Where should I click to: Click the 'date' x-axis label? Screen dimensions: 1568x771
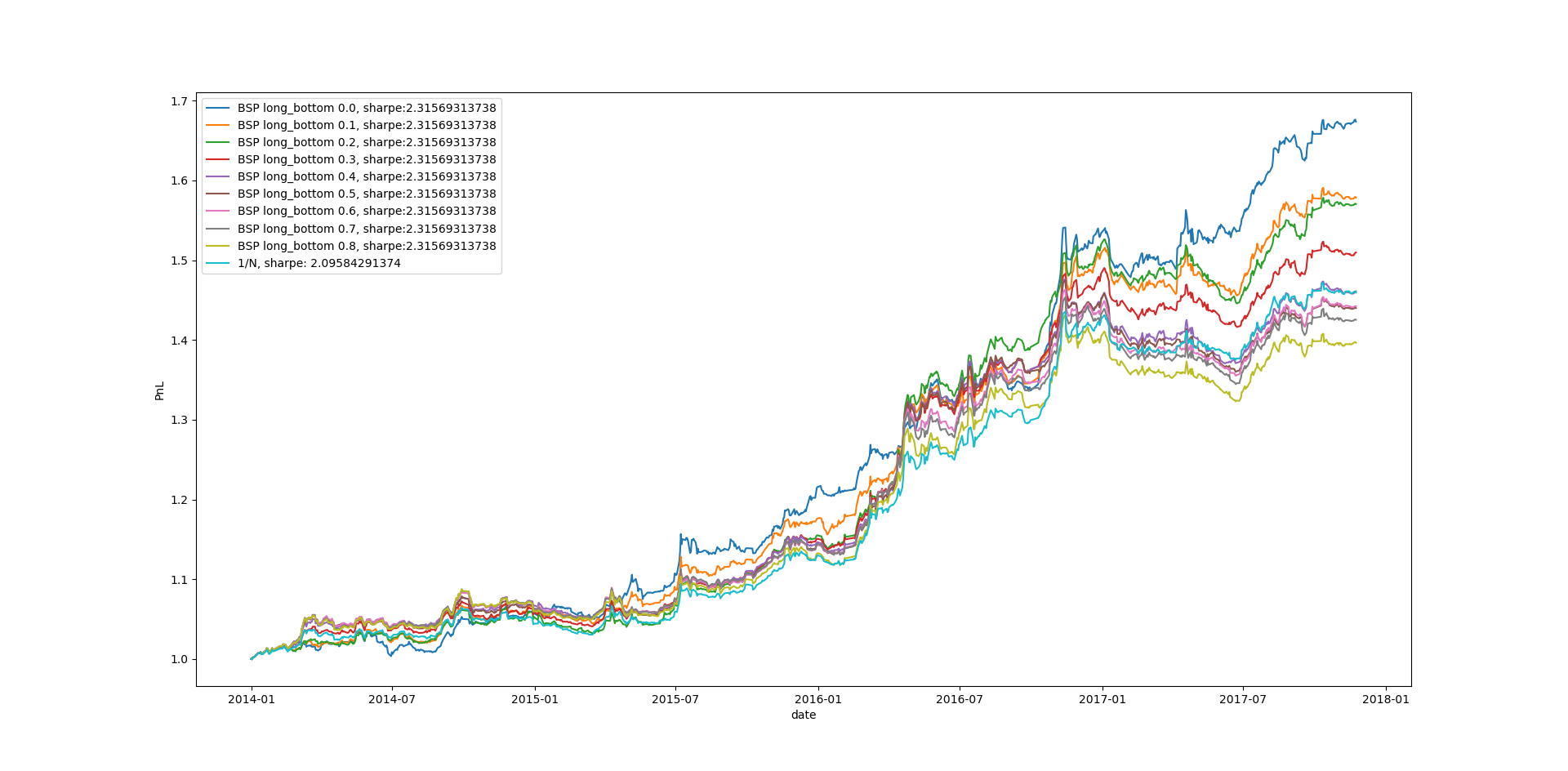coord(804,715)
